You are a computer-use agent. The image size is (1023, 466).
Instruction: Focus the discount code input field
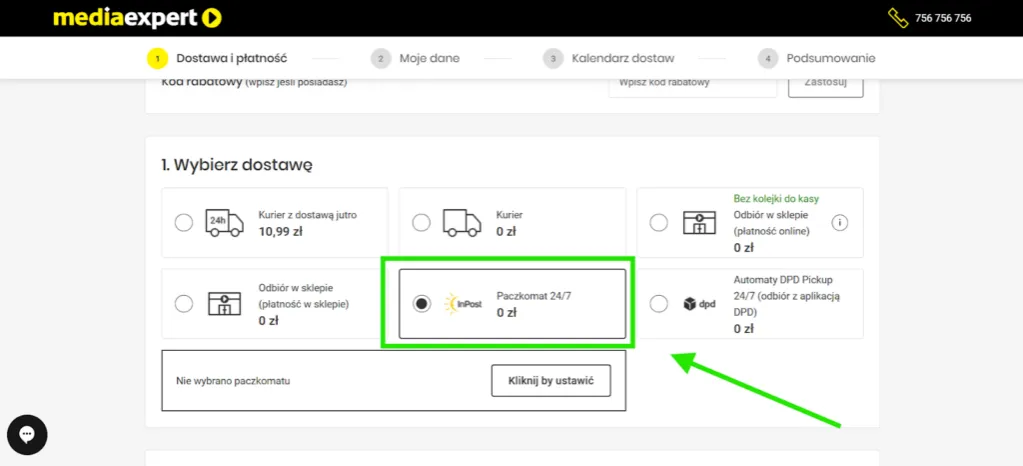(692, 83)
